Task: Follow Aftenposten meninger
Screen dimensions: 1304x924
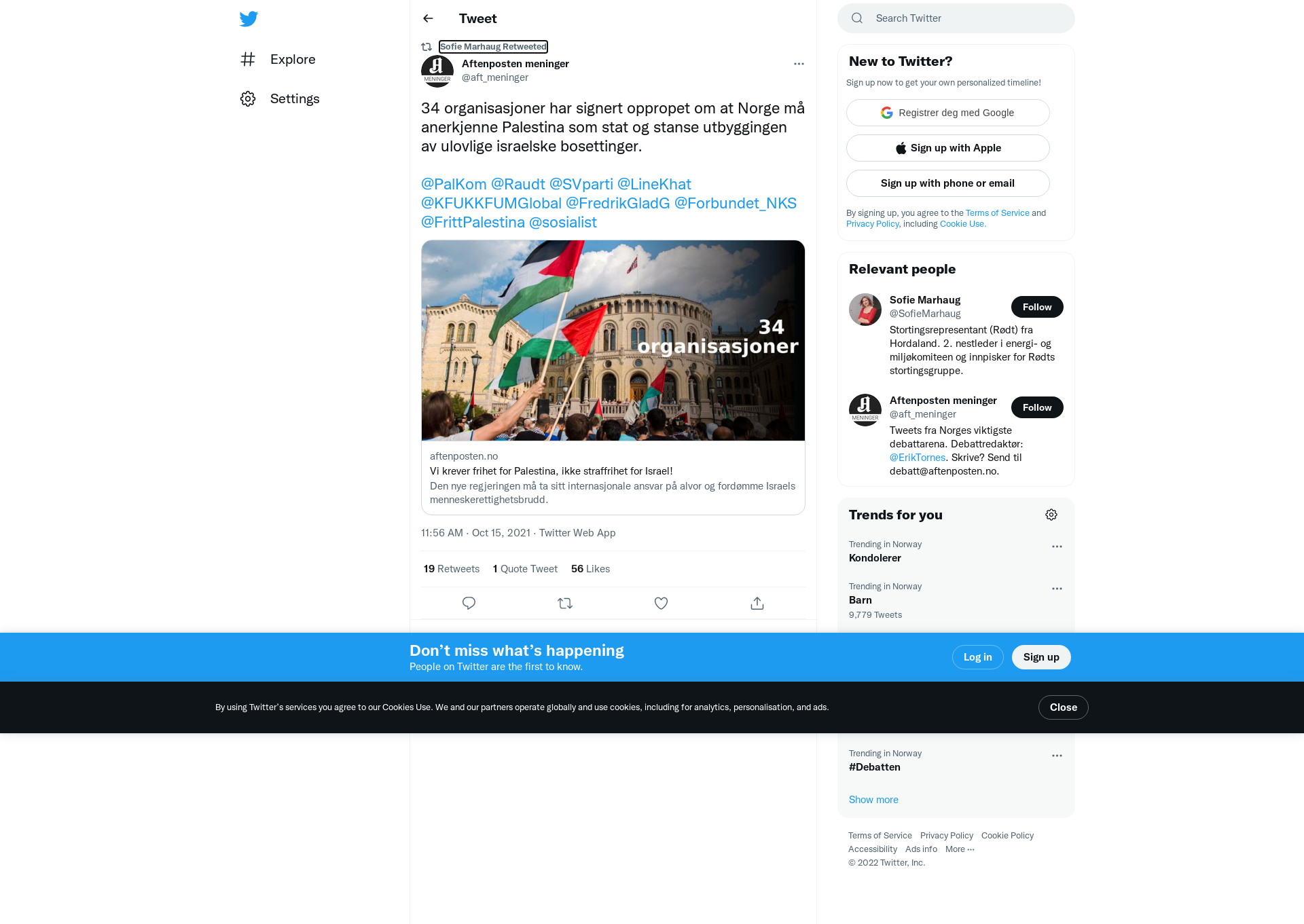Action: tap(1037, 407)
